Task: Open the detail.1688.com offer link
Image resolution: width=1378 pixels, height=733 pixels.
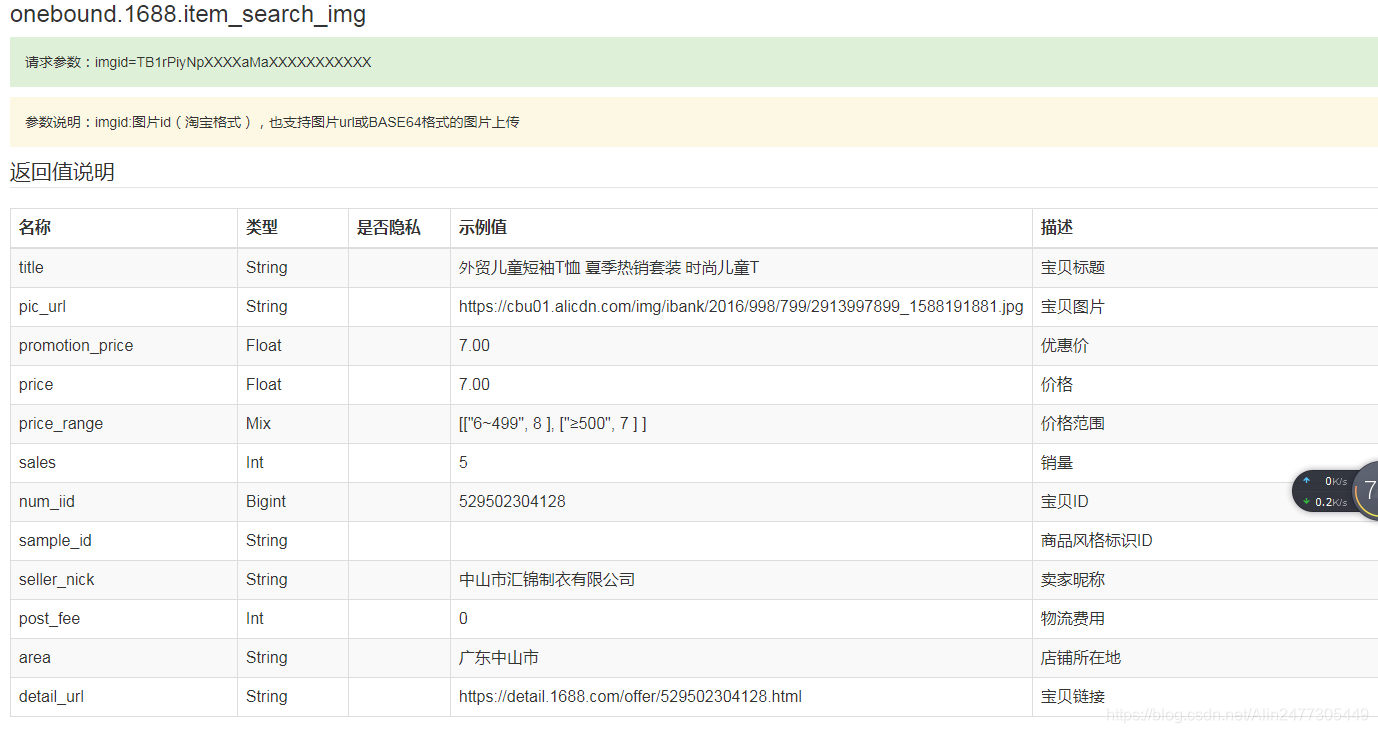Action: [630, 696]
